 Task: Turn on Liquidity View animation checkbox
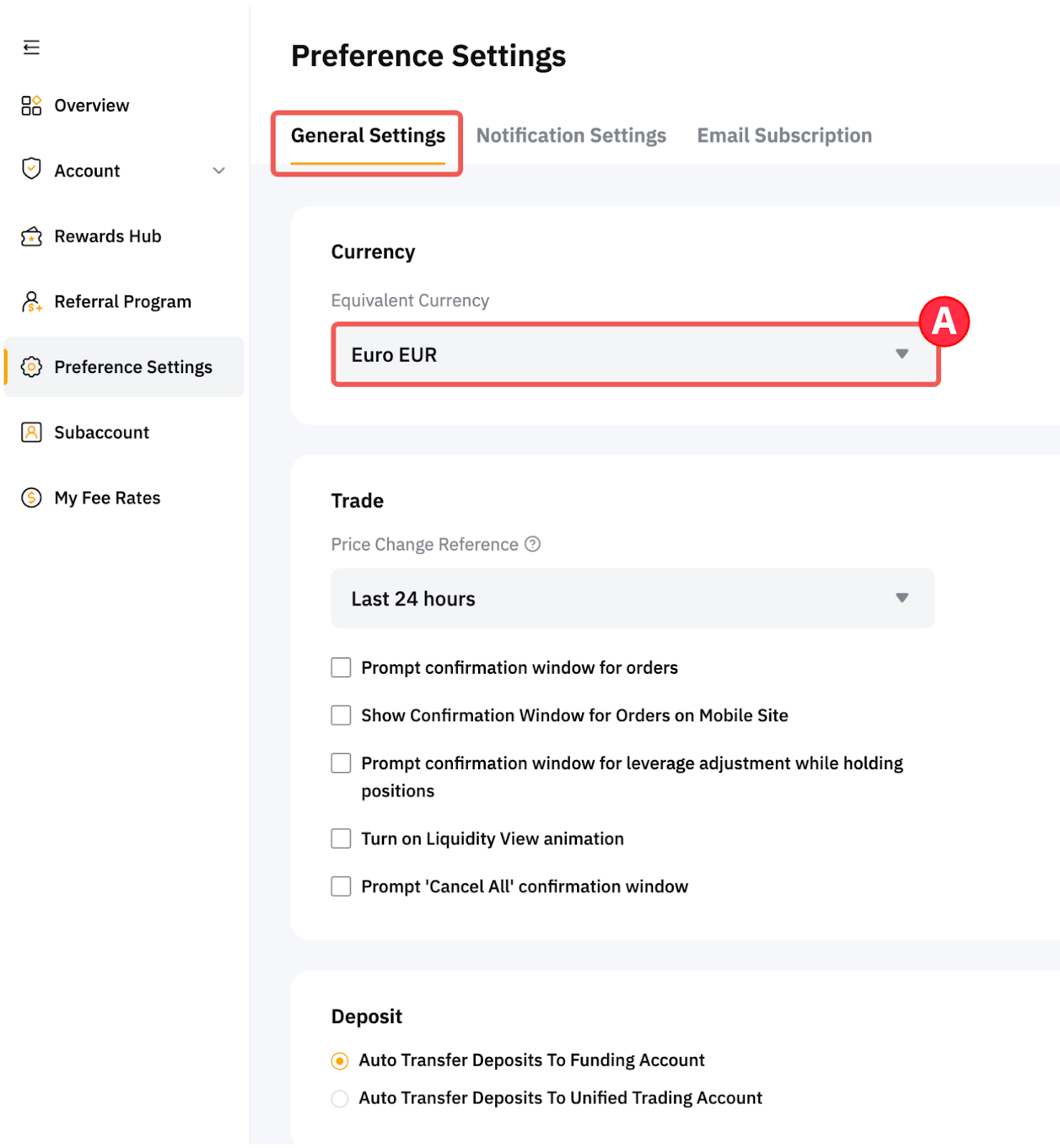341,839
